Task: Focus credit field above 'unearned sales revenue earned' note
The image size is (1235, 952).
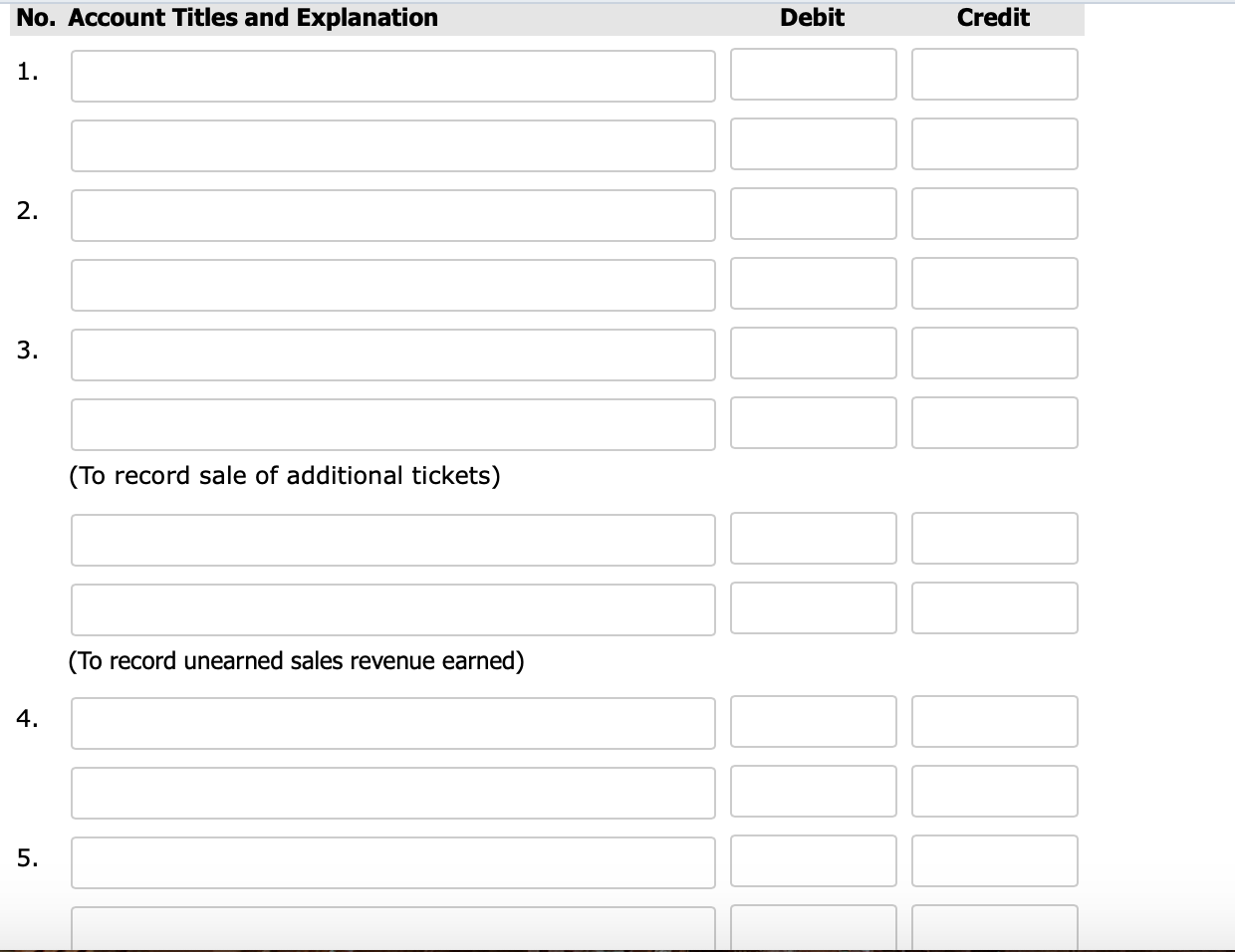Action: point(995,608)
